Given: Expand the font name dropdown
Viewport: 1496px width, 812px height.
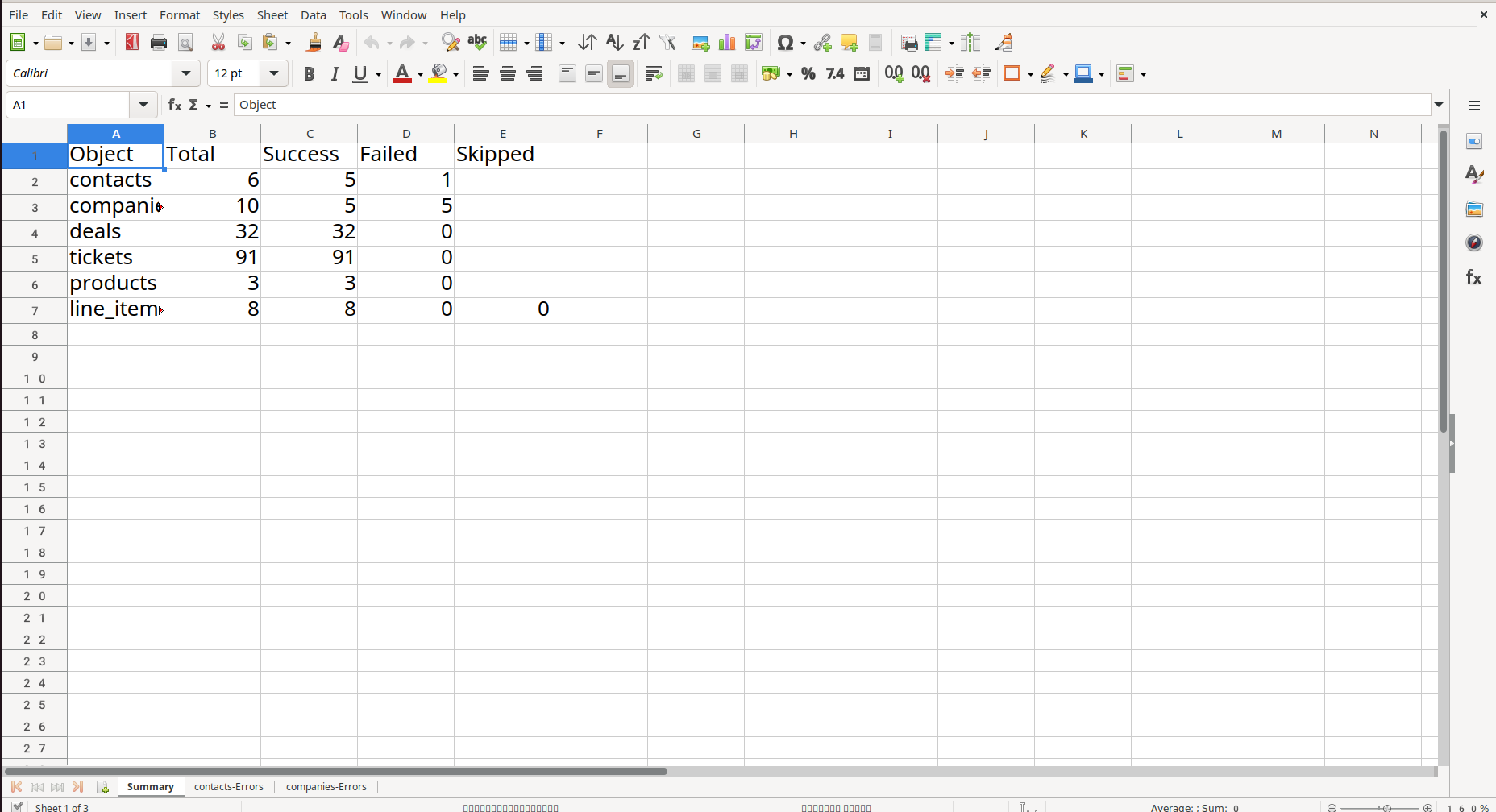Looking at the screenshot, I should tap(186, 73).
